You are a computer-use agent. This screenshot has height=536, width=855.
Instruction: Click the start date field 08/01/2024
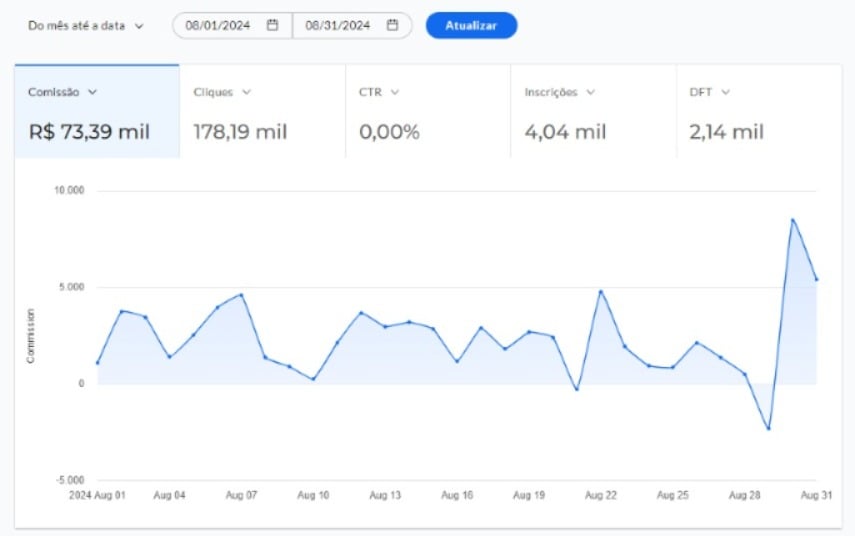217,26
